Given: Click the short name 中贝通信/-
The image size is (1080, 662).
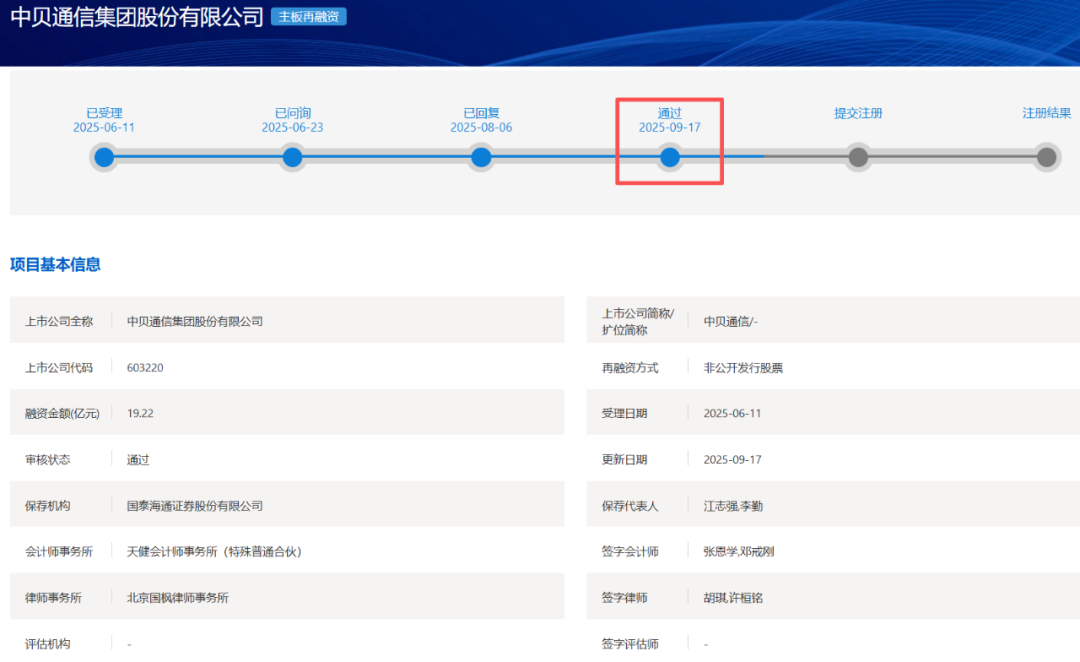Looking at the screenshot, I should click(x=731, y=321).
